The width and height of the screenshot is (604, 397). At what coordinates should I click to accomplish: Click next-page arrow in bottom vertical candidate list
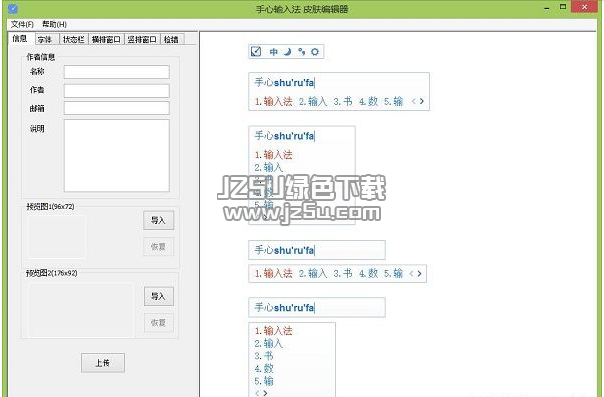pos(265,393)
